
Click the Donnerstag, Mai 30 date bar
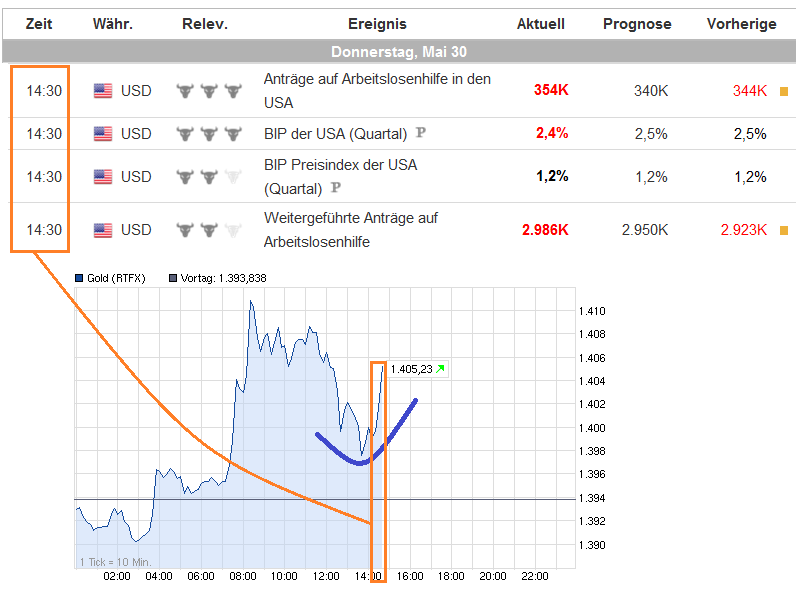click(x=398, y=51)
